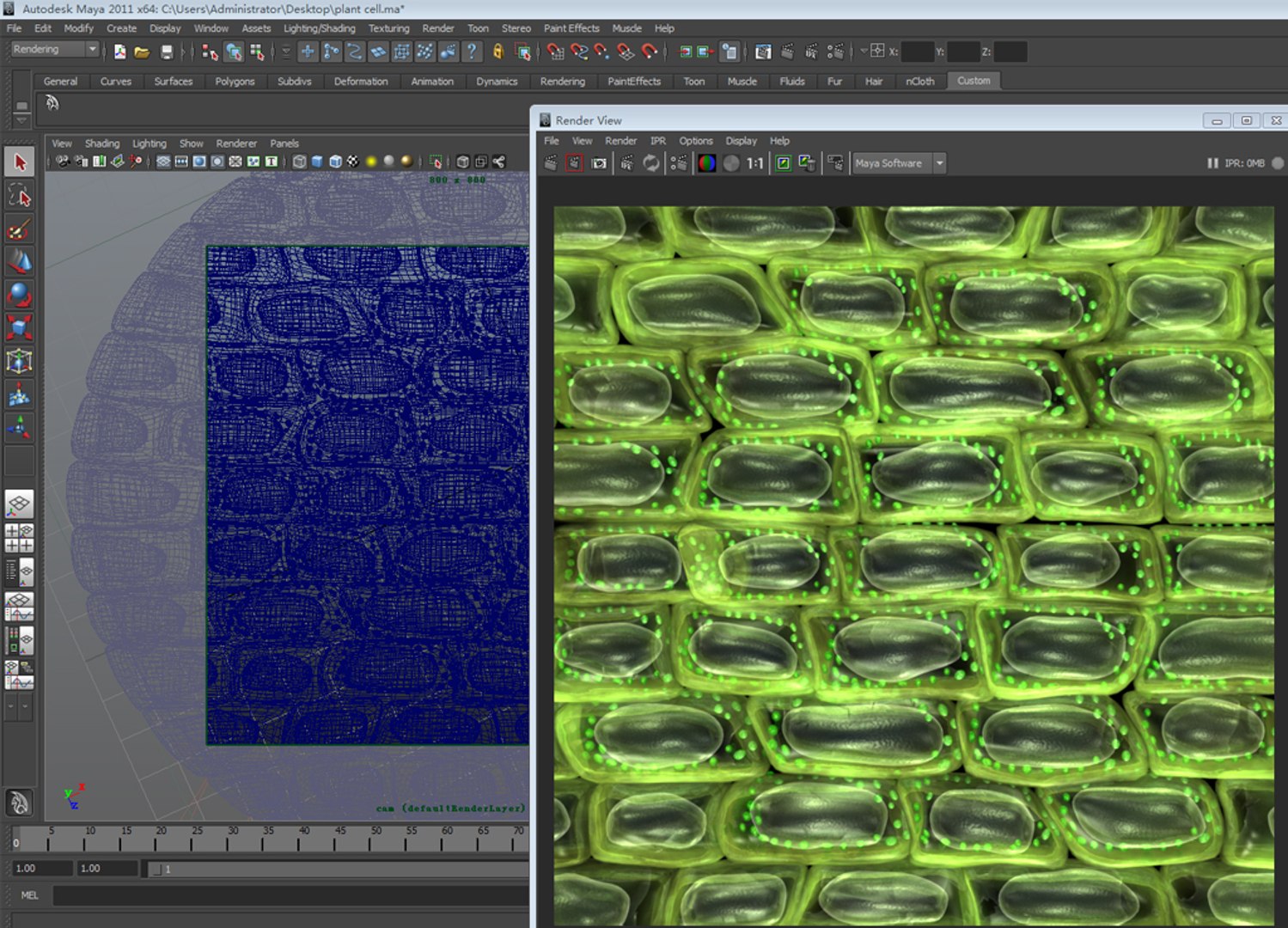Click Keep Image icon in Render View
Screen dimensions: 1288x928
click(783, 162)
